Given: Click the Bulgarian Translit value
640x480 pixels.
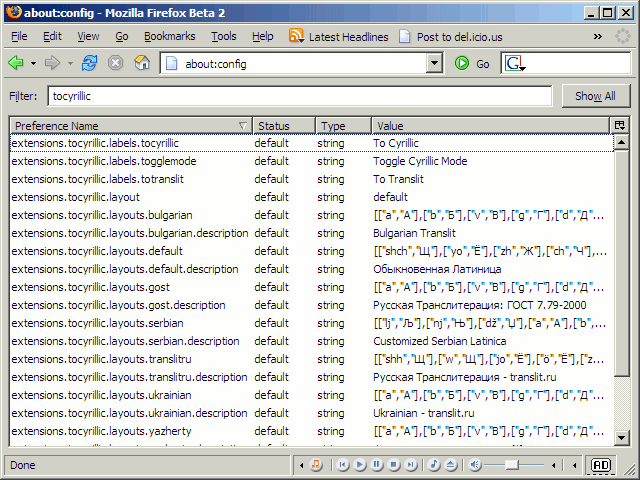Looking at the screenshot, I should click(414, 233).
